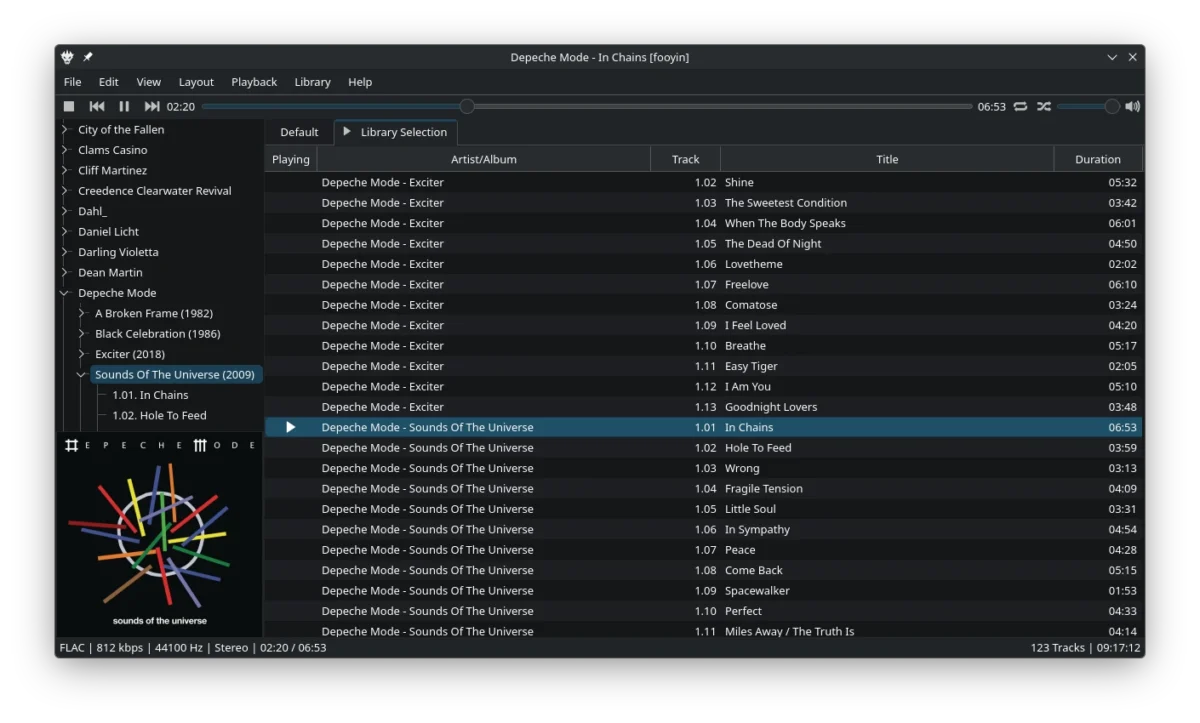The height and width of the screenshot is (723, 1200).
Task: Collapse the Sounds Of The Universe (2009) album
Action: pyautogui.click(x=82, y=374)
